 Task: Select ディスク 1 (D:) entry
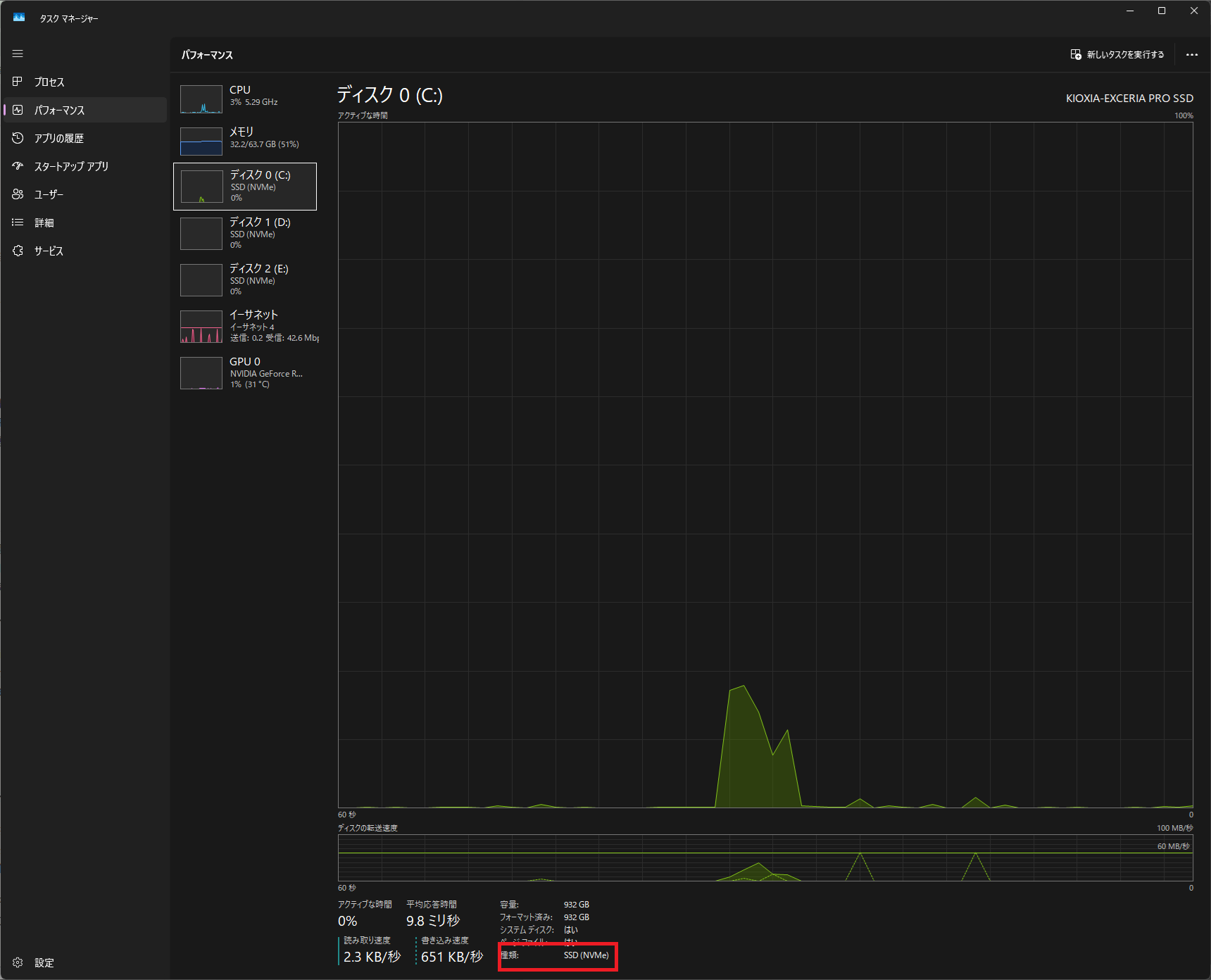coord(245,233)
